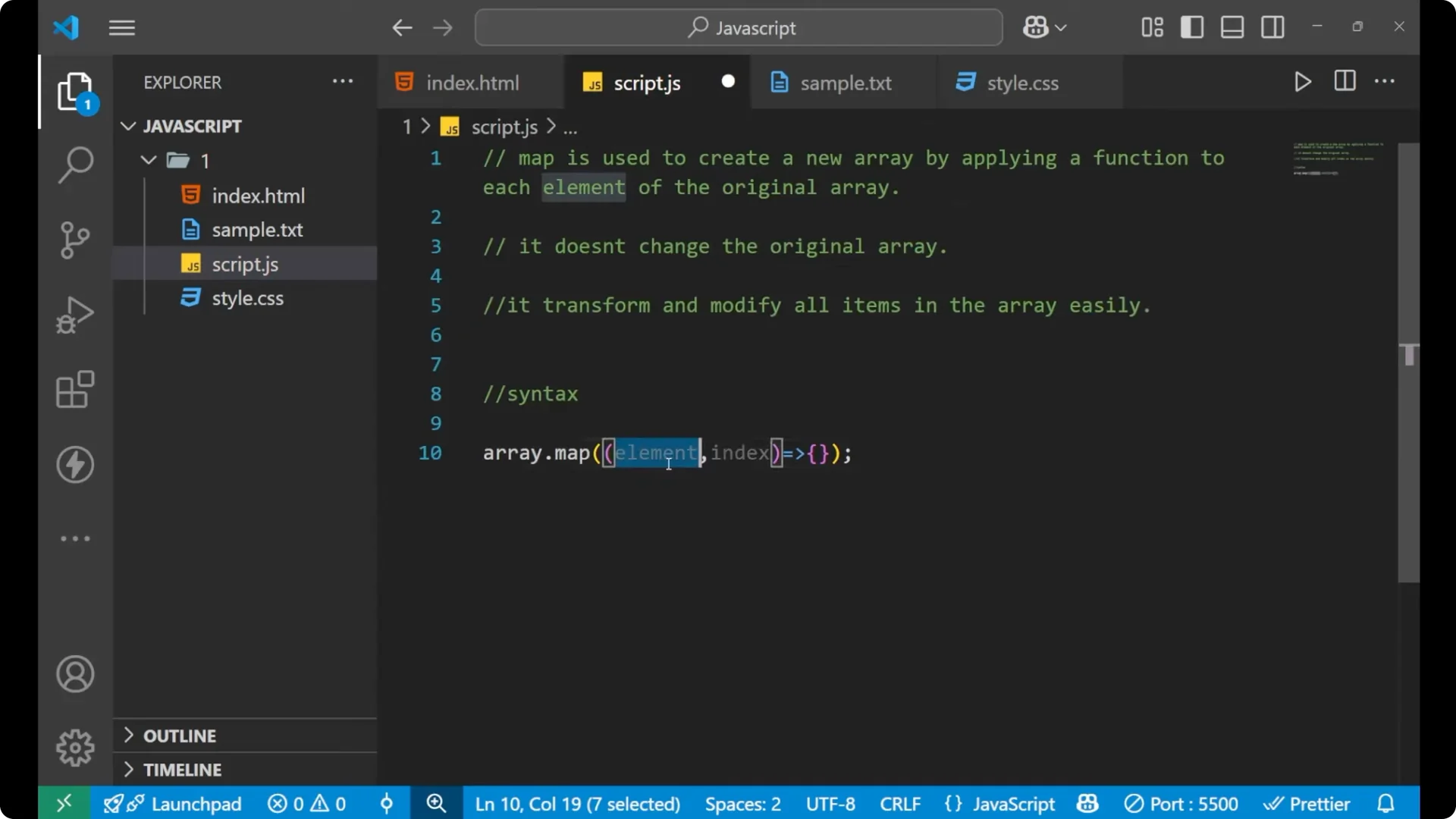This screenshot has height=819, width=1456.
Task: Open script.js from the Explorer file tree
Action: (x=246, y=264)
